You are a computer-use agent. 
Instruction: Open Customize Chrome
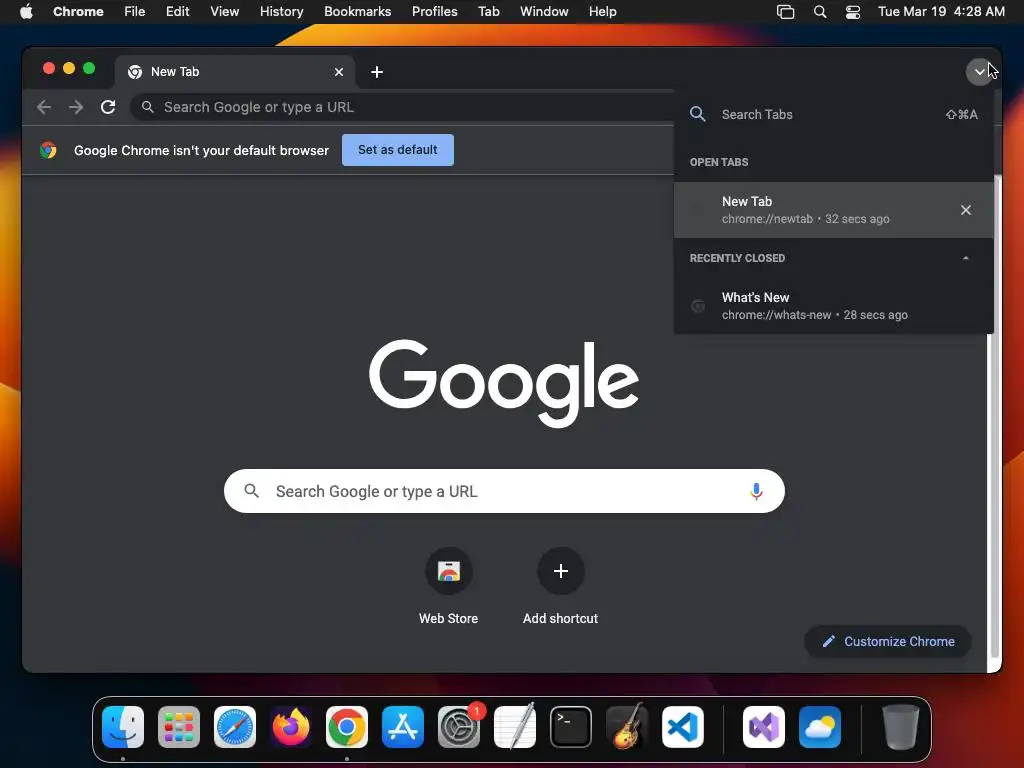point(888,641)
